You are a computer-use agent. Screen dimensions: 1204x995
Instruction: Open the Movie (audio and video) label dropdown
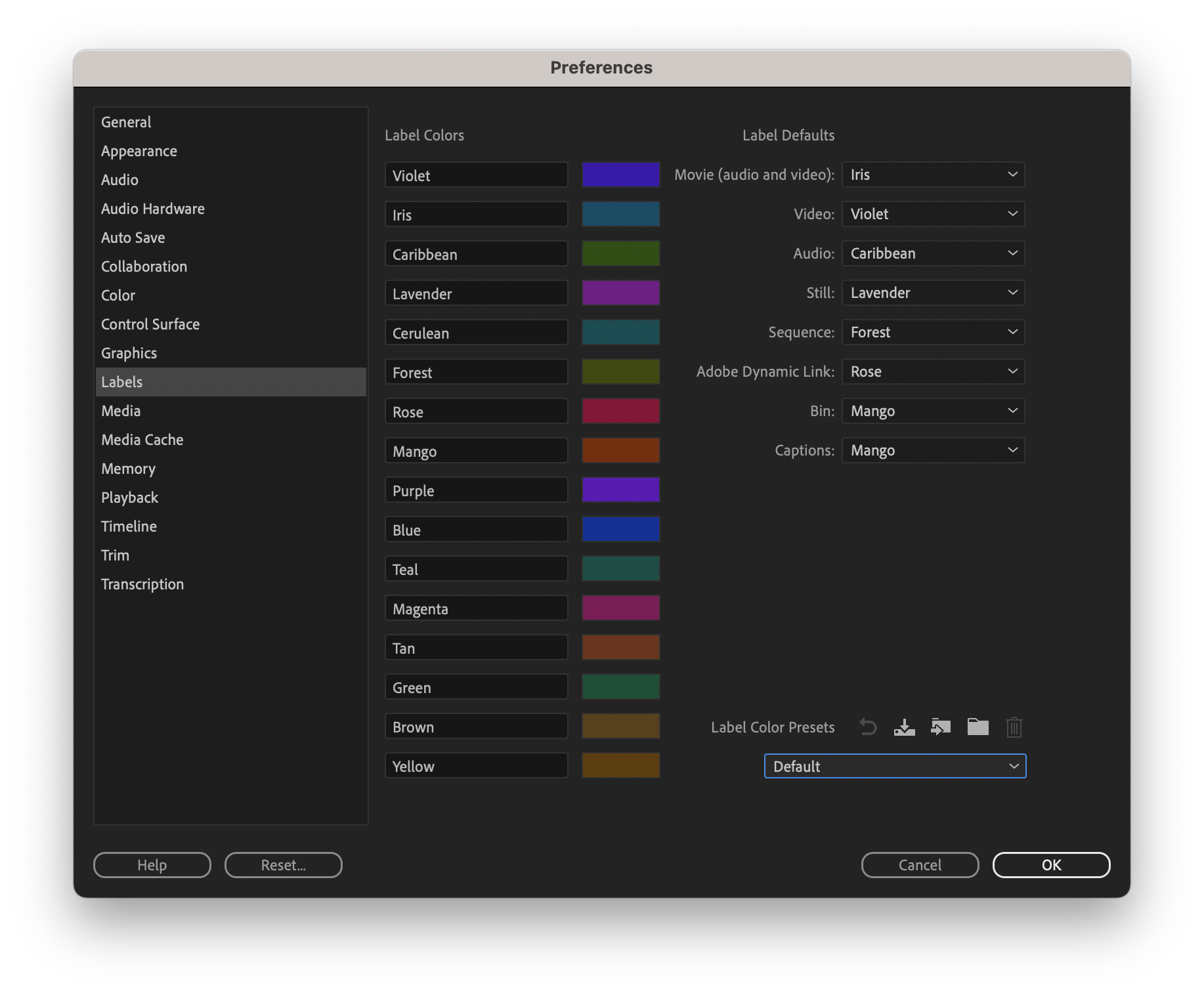[x=933, y=175]
